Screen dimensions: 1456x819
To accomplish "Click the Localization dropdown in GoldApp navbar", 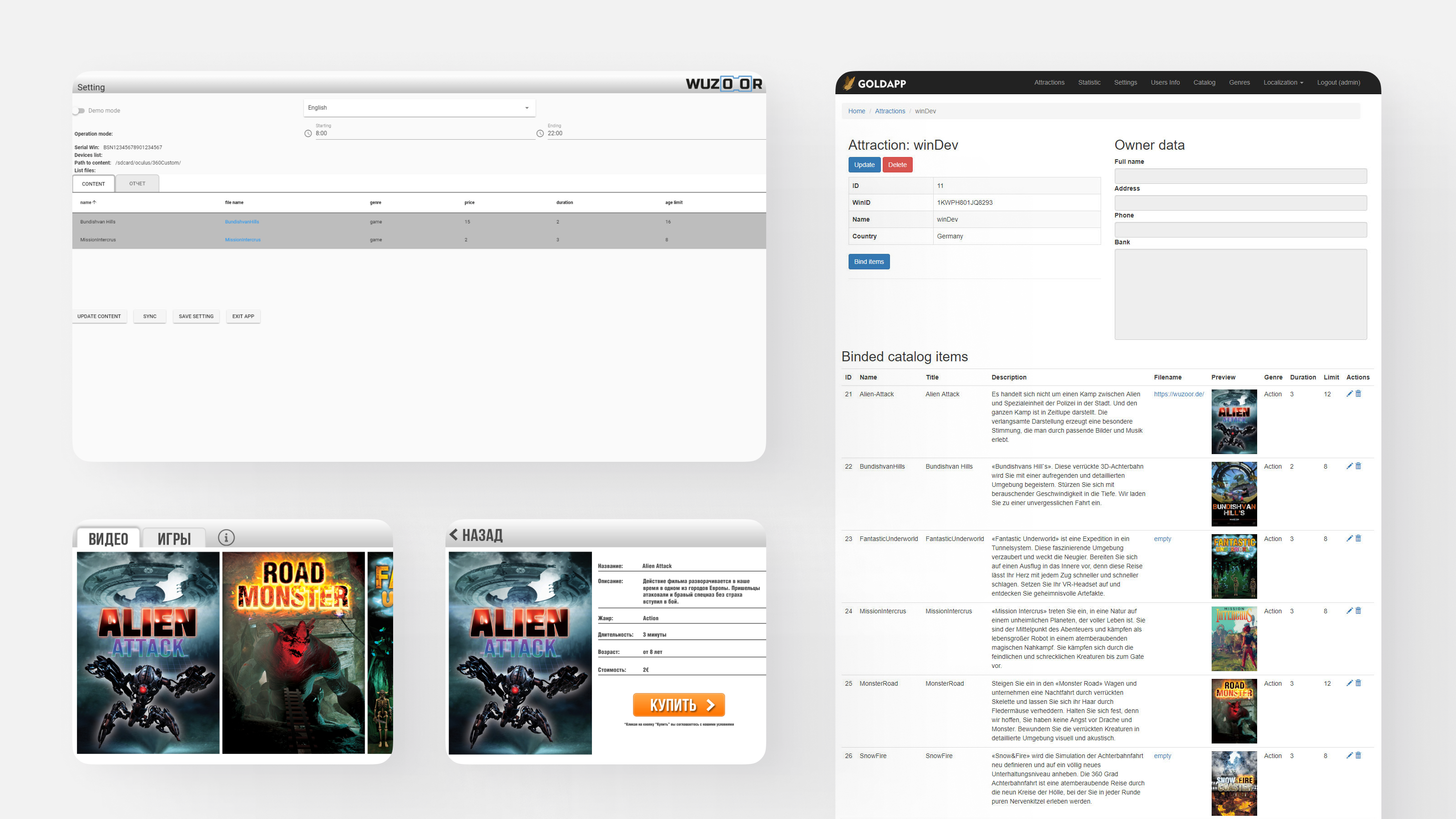I will tap(1284, 82).
